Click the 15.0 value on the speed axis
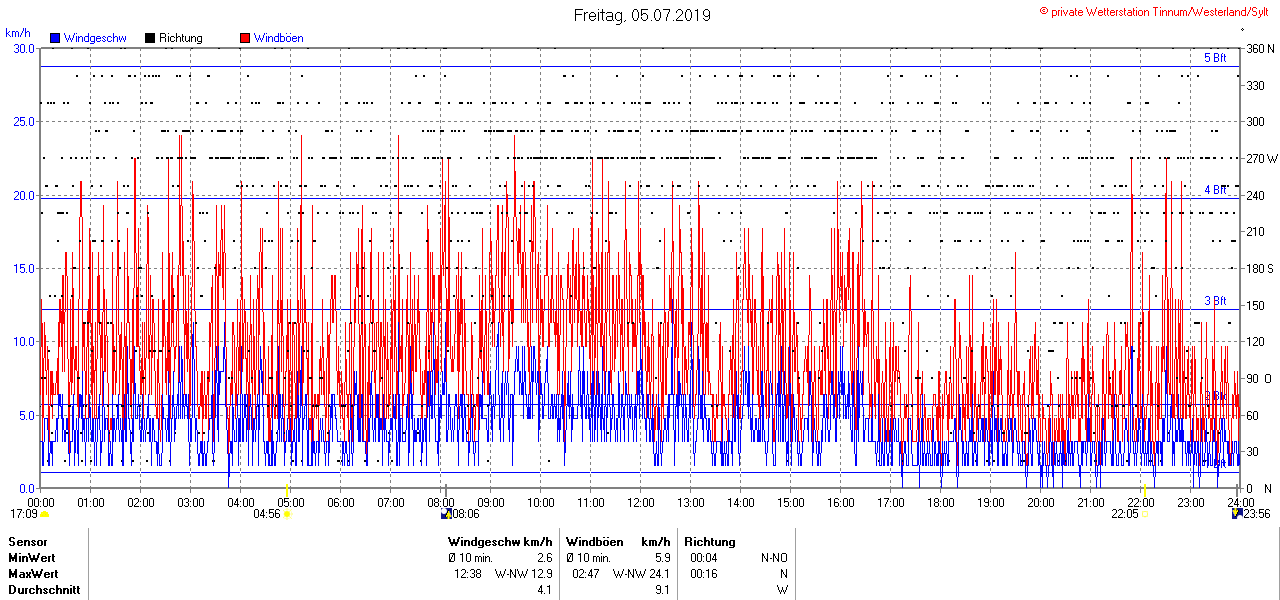 click(23, 268)
